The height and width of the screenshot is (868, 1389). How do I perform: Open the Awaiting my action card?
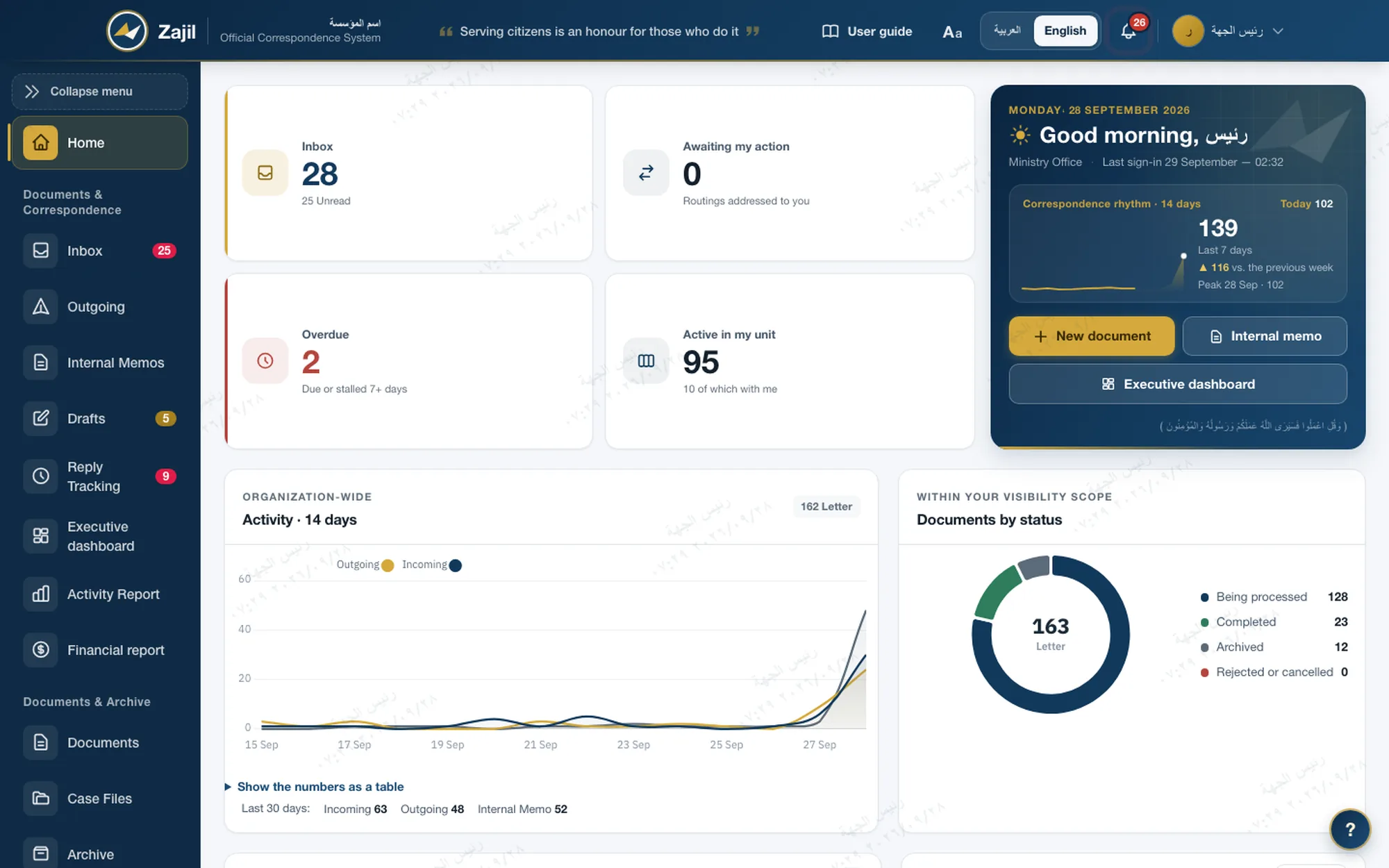click(x=790, y=173)
